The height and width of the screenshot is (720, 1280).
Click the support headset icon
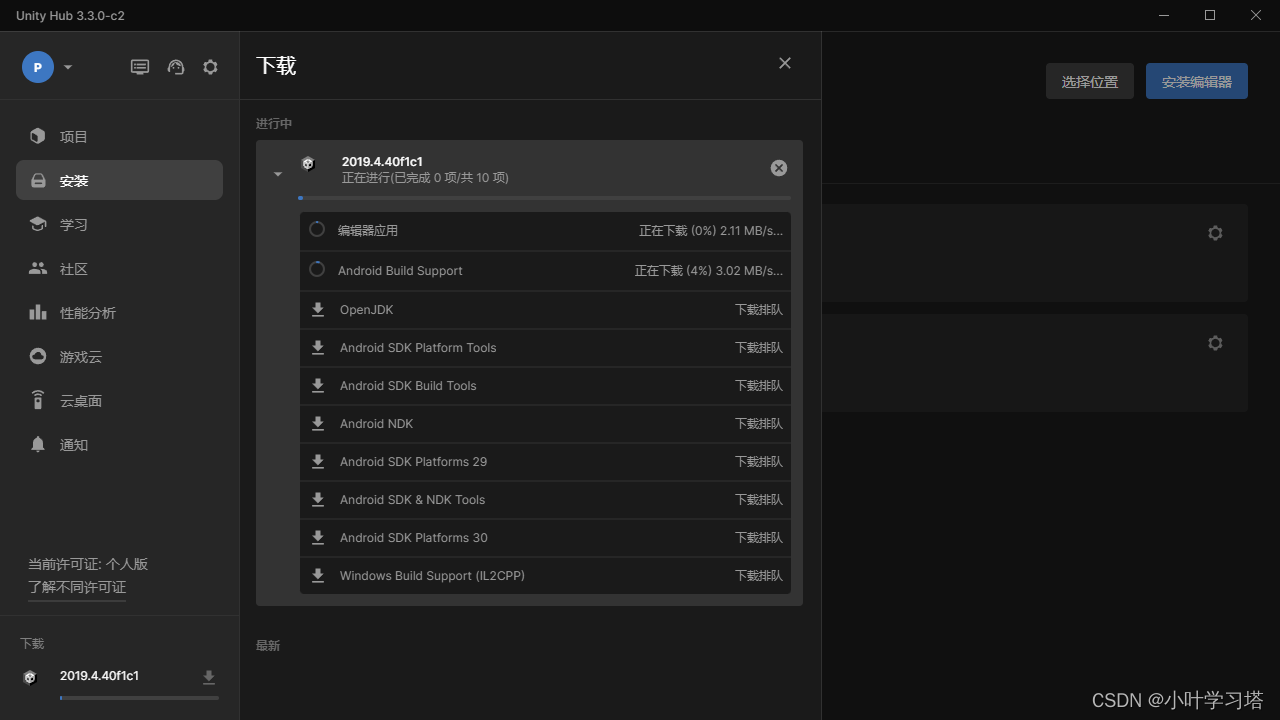point(176,67)
